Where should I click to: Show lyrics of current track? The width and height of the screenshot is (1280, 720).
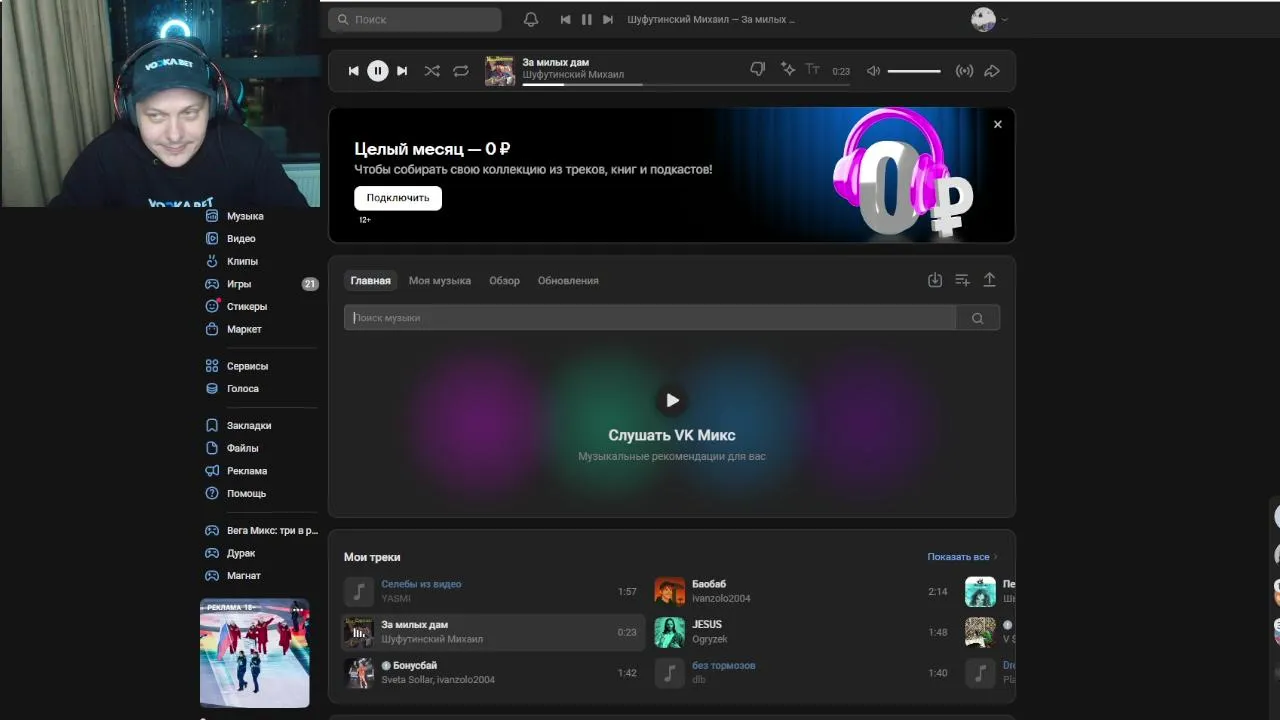point(813,69)
